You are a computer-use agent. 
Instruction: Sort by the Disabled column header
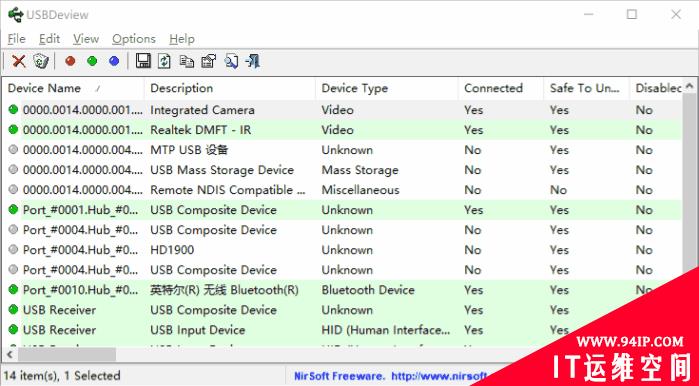coord(656,88)
